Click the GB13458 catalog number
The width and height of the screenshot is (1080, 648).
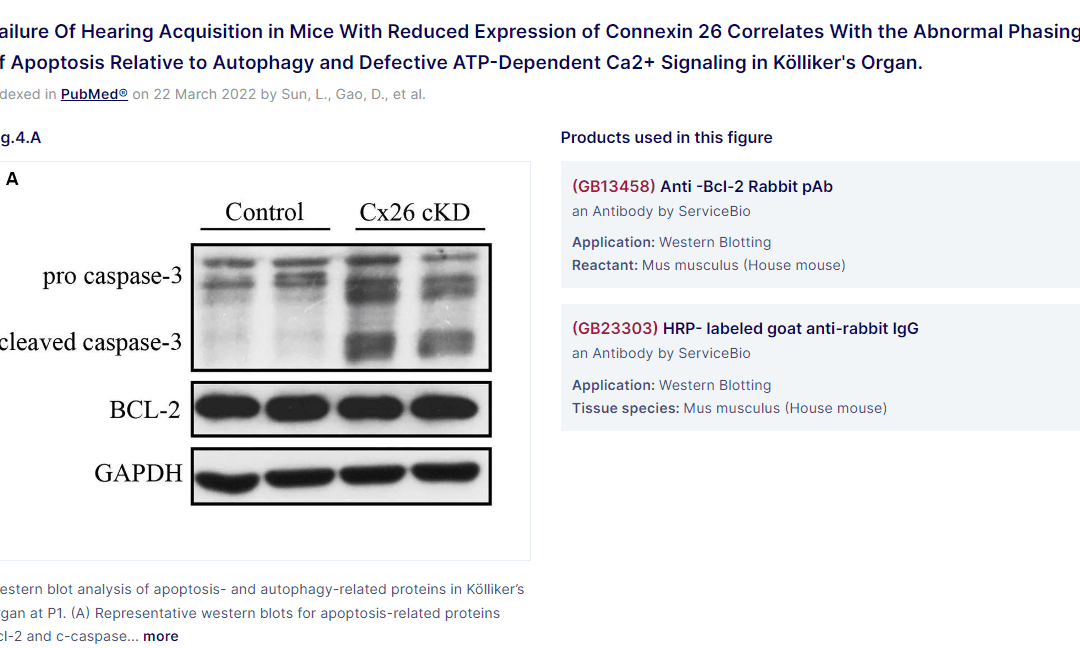coord(613,186)
